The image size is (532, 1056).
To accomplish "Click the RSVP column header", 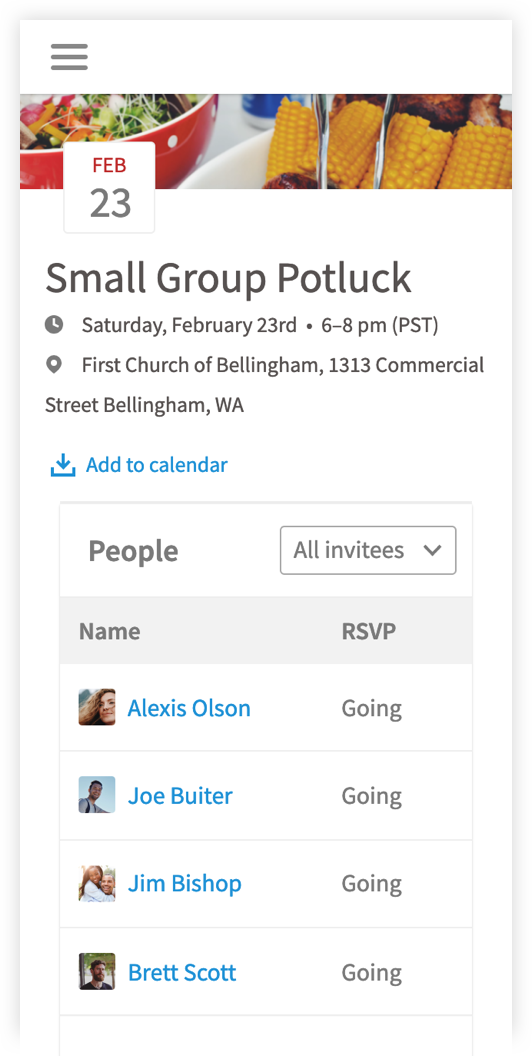I will tap(369, 631).
